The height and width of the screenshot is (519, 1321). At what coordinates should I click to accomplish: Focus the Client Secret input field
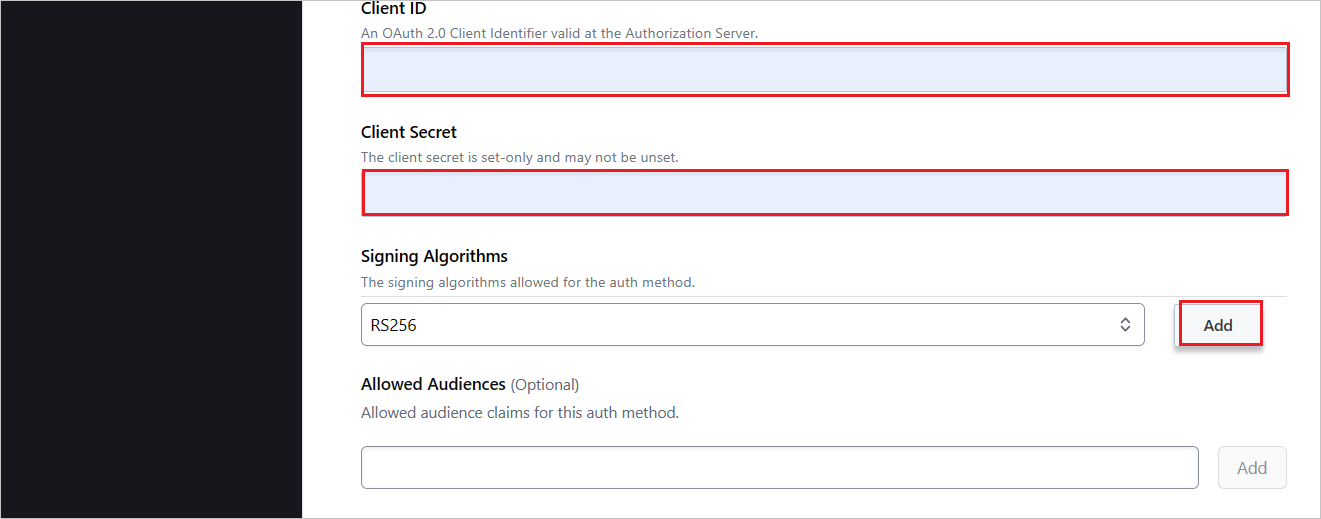(x=824, y=192)
